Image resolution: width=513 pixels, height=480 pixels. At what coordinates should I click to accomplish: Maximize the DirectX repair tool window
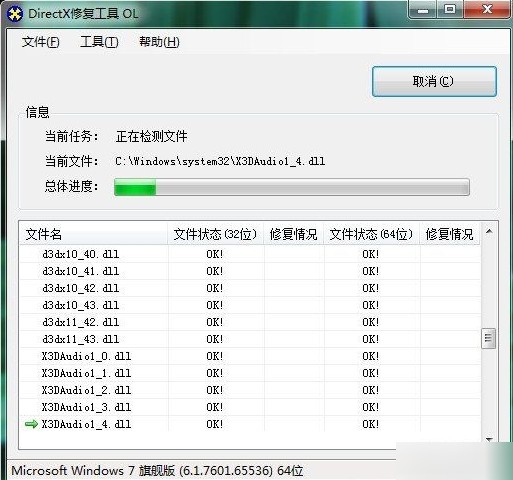pos(450,10)
